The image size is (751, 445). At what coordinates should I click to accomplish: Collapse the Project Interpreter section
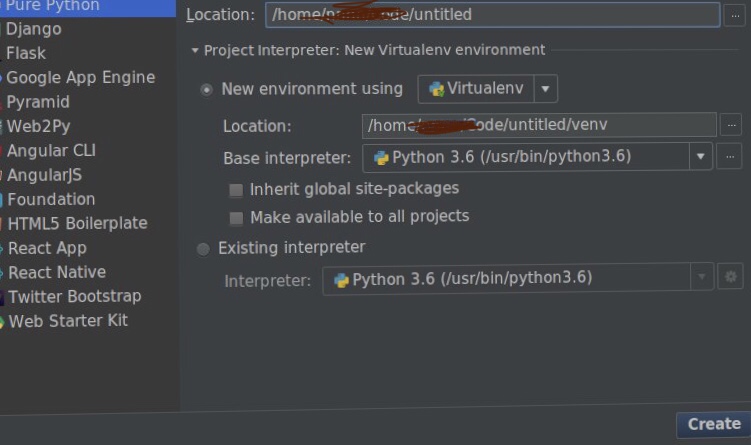point(194,50)
